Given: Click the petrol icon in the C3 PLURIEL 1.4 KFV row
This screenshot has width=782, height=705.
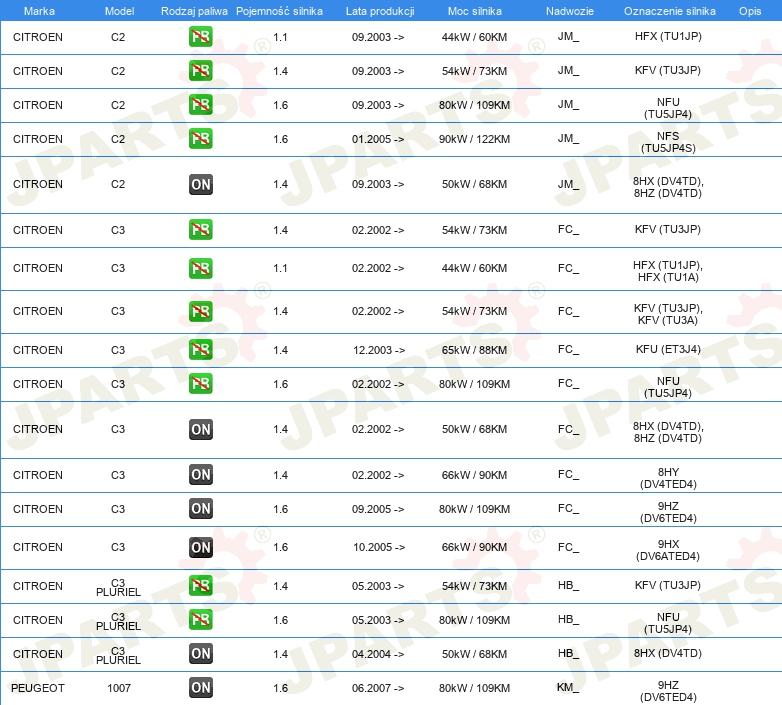Looking at the screenshot, I should point(200,586).
